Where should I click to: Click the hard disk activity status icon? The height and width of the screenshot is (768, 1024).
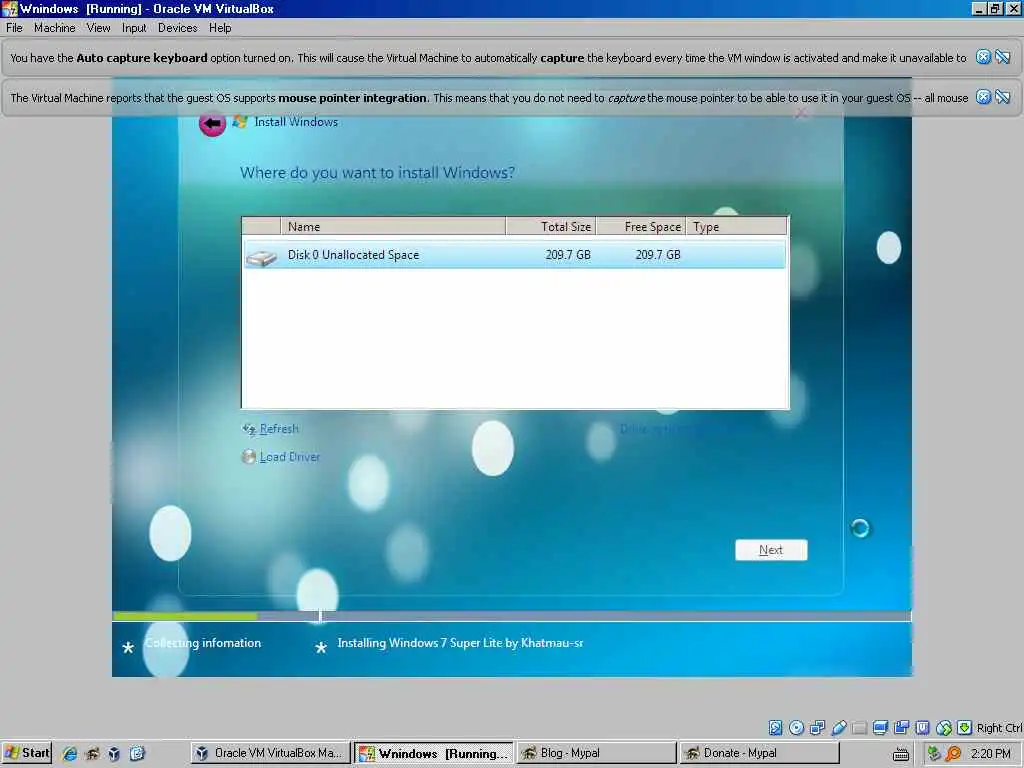pos(775,728)
